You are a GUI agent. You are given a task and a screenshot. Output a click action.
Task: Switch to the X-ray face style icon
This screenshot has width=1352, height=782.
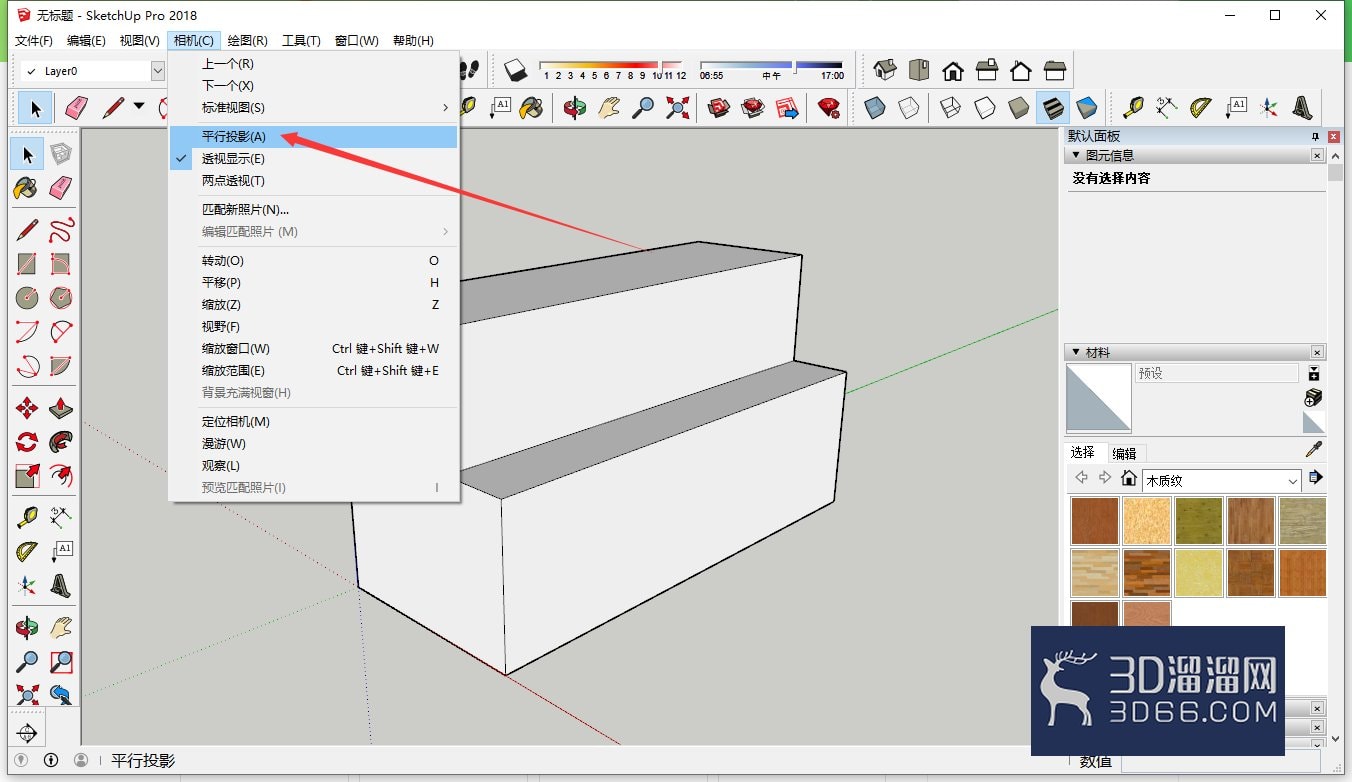(875, 107)
